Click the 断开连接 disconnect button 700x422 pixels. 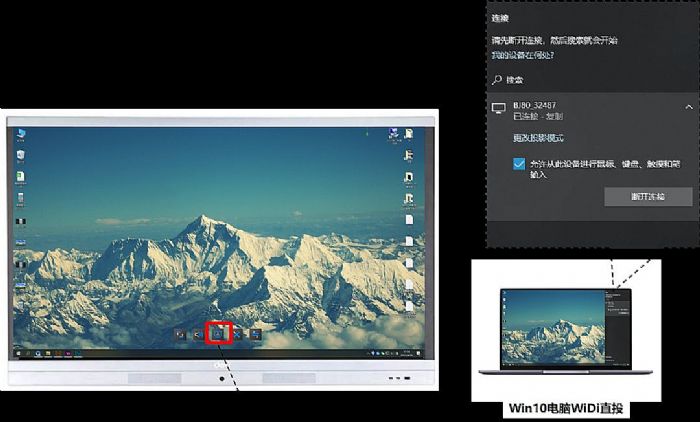tap(647, 196)
